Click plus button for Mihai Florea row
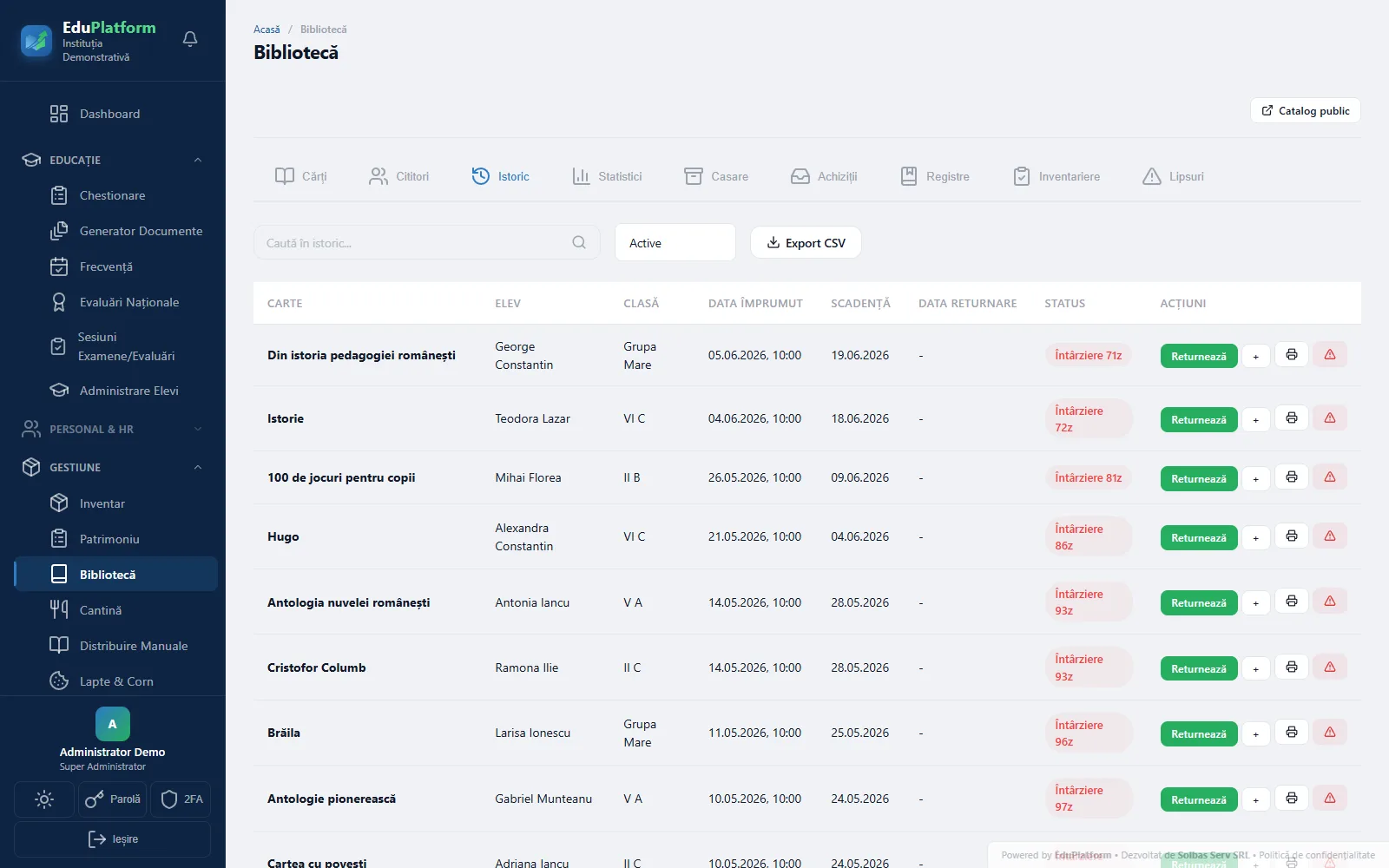1389x868 pixels. (x=1255, y=479)
